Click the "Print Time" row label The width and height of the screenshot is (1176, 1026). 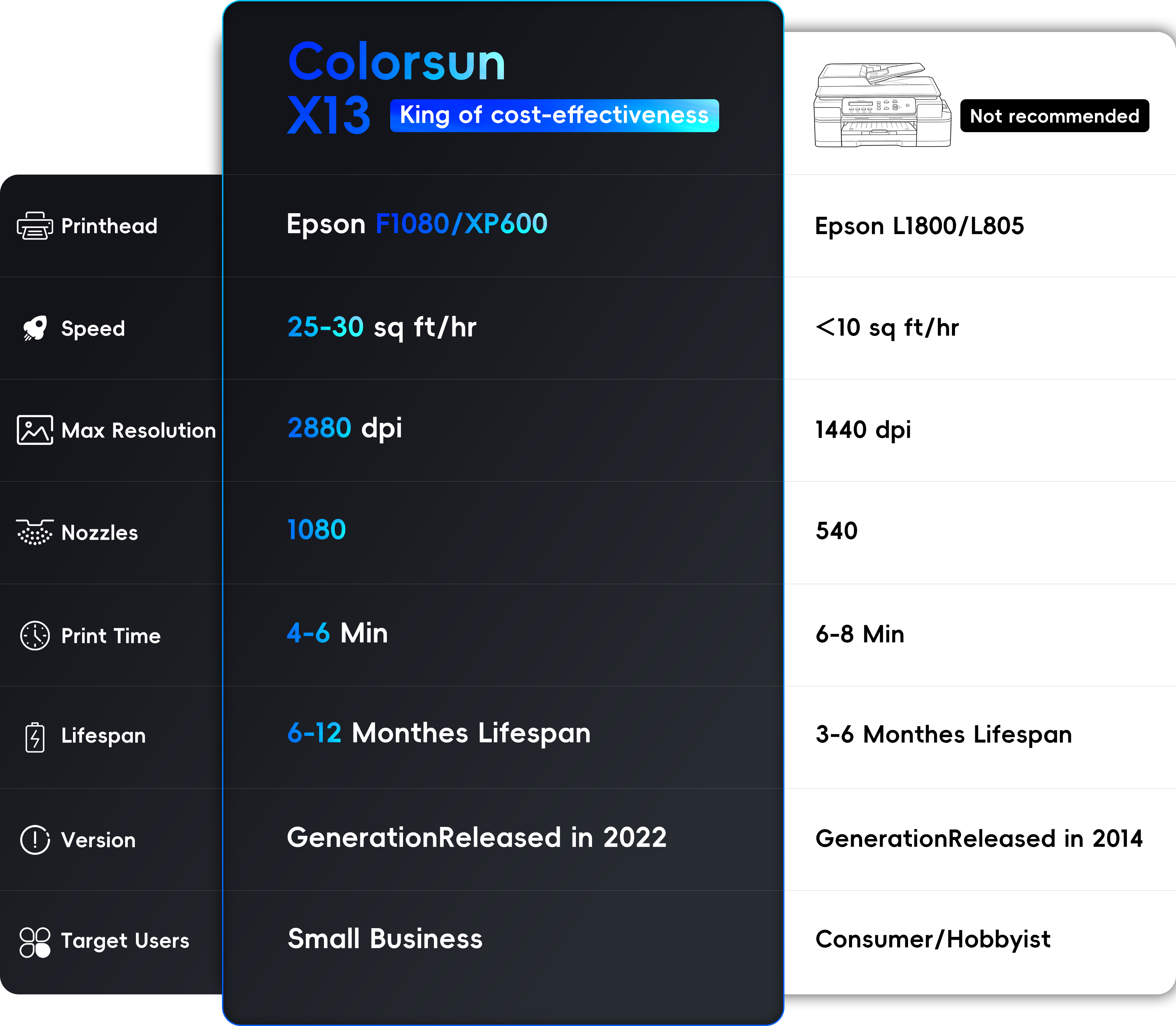pos(111,636)
